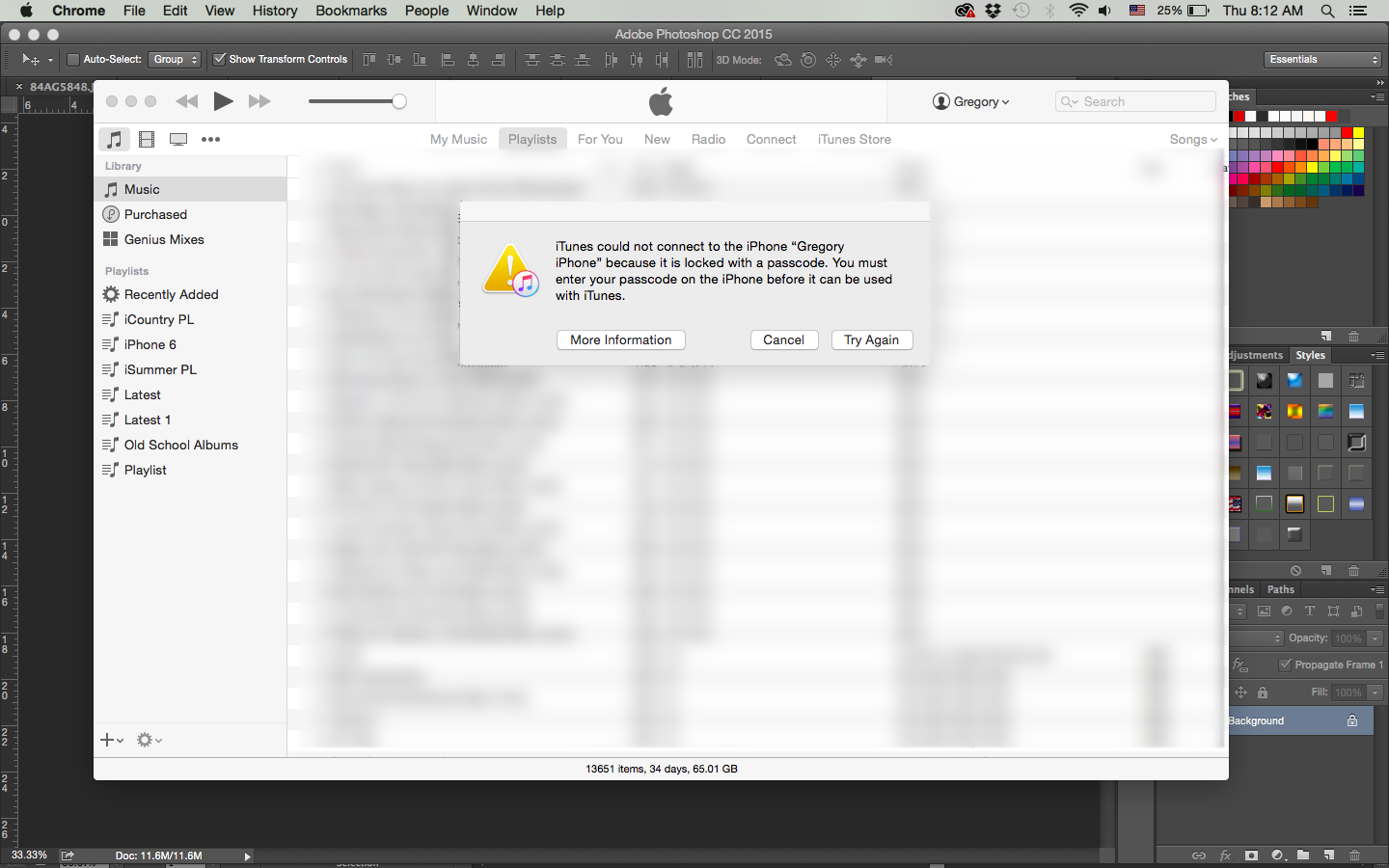1389x868 pixels.
Task: Click the iTunes Play button
Action: click(223, 101)
